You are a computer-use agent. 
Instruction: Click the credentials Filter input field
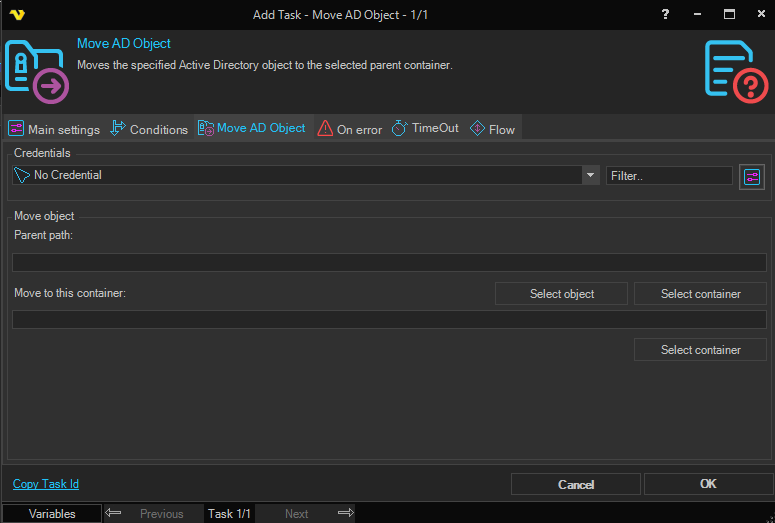(x=669, y=175)
